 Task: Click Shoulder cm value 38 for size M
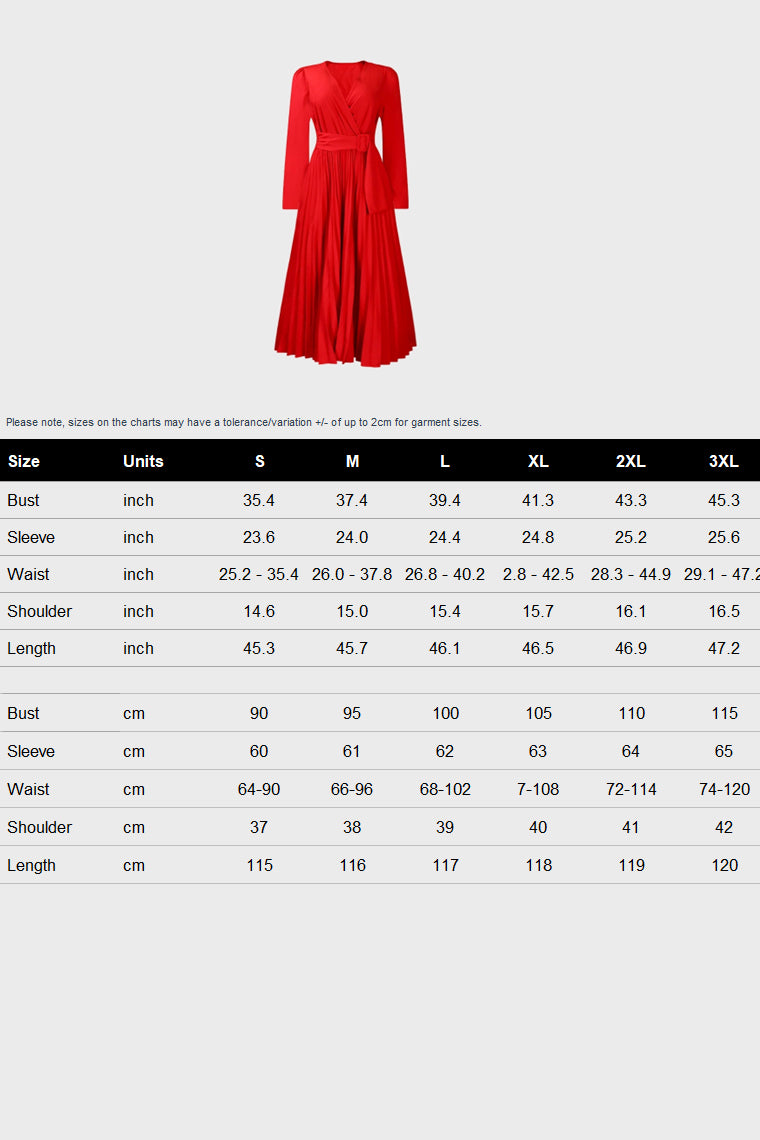352,827
